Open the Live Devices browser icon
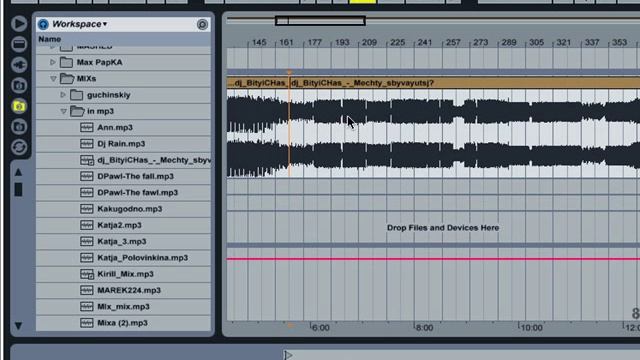 click(19, 44)
